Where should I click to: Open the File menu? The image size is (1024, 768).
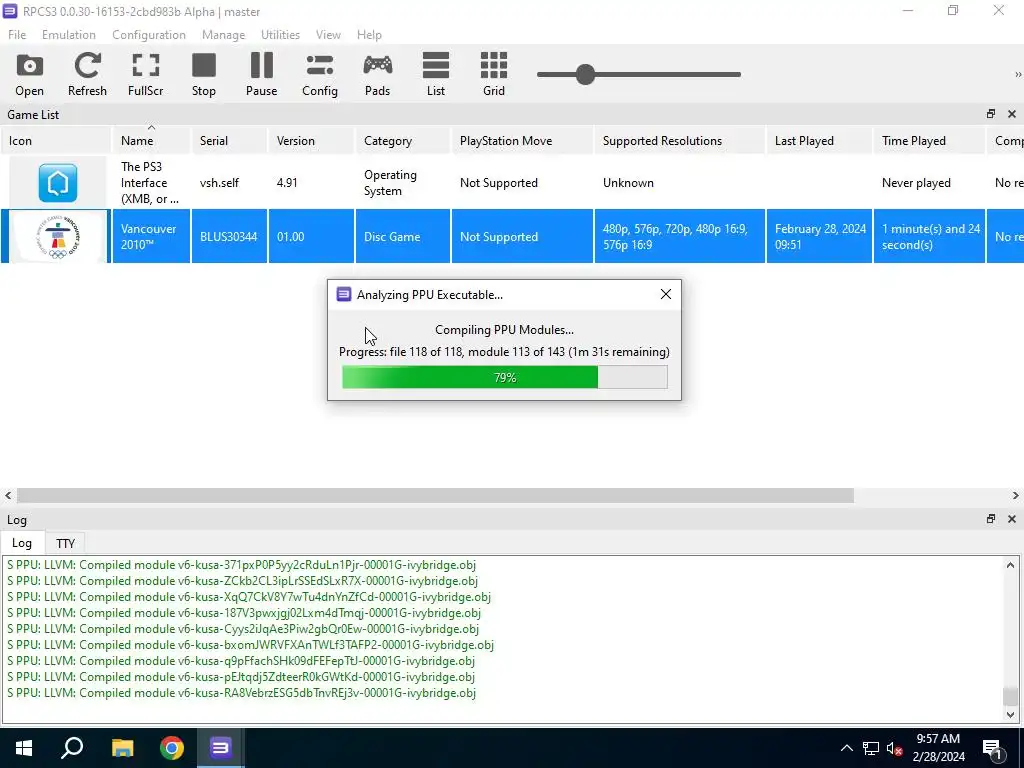(17, 35)
